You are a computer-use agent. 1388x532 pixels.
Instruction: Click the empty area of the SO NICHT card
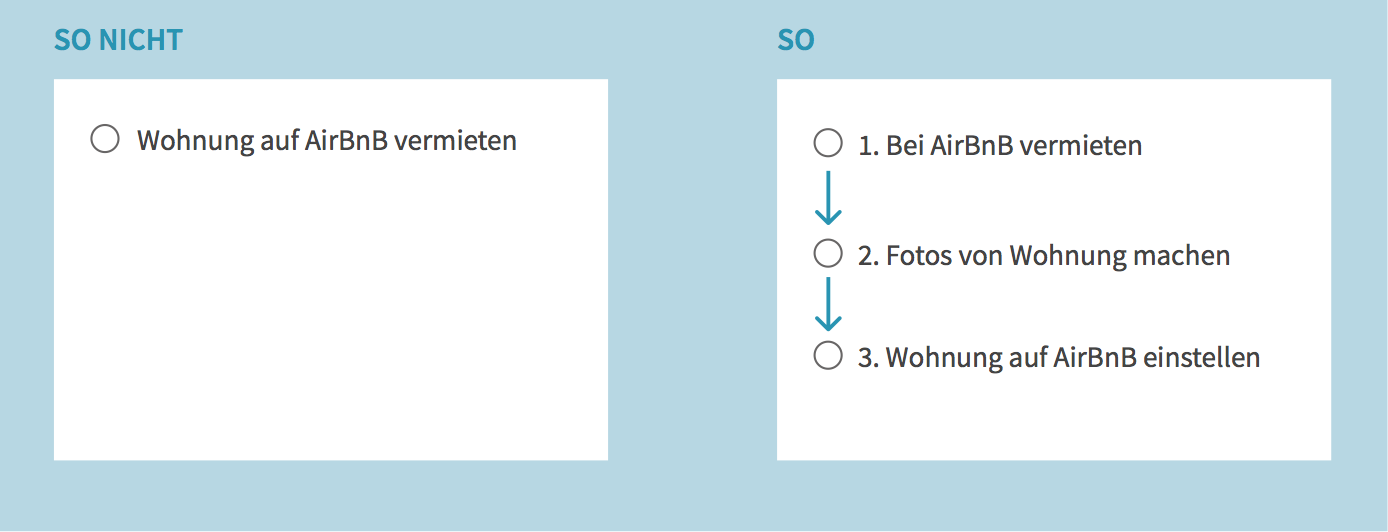coord(330,320)
